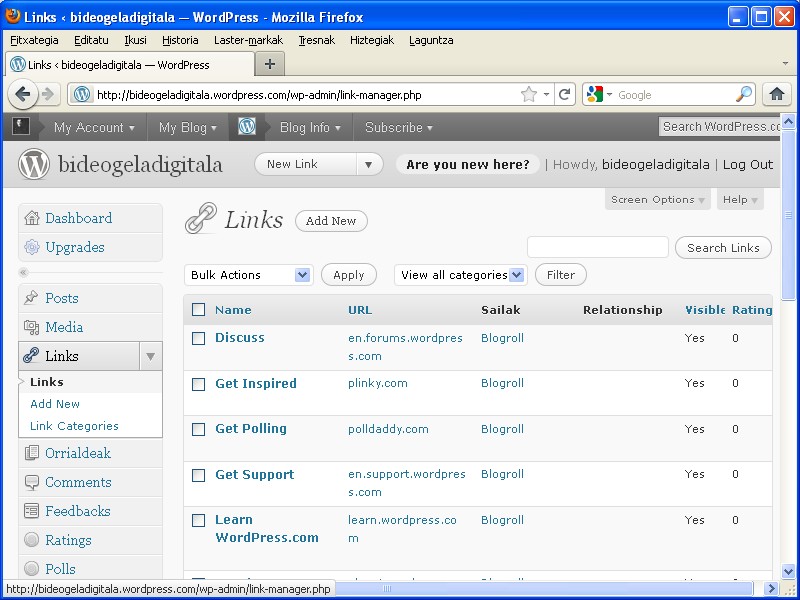
Task: Bookmark page with the star icon
Action: pos(529,94)
